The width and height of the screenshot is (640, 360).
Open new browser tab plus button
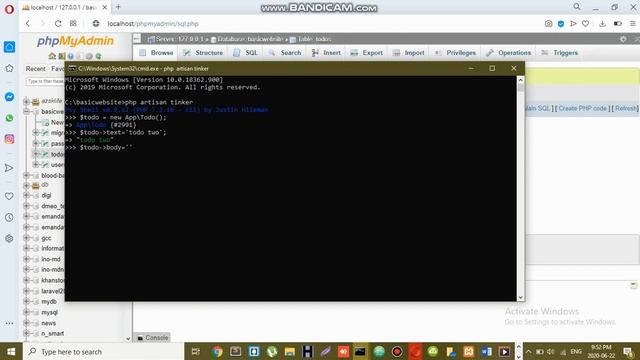tap(118, 7)
